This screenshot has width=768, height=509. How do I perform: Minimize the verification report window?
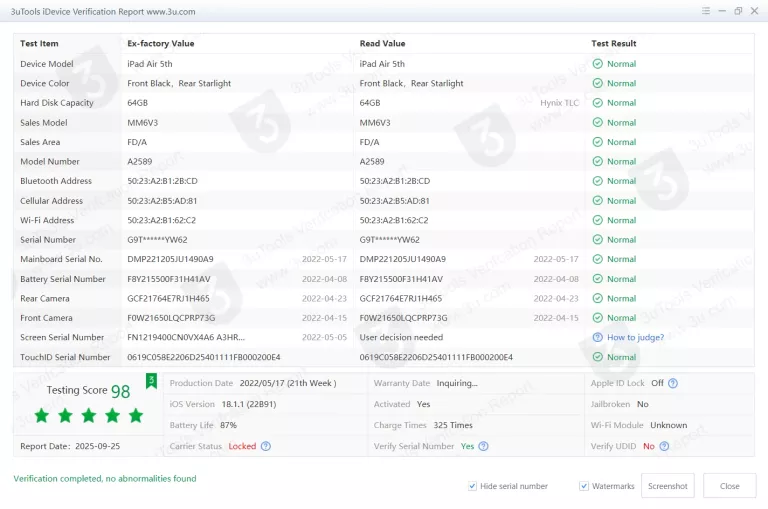[722, 11]
